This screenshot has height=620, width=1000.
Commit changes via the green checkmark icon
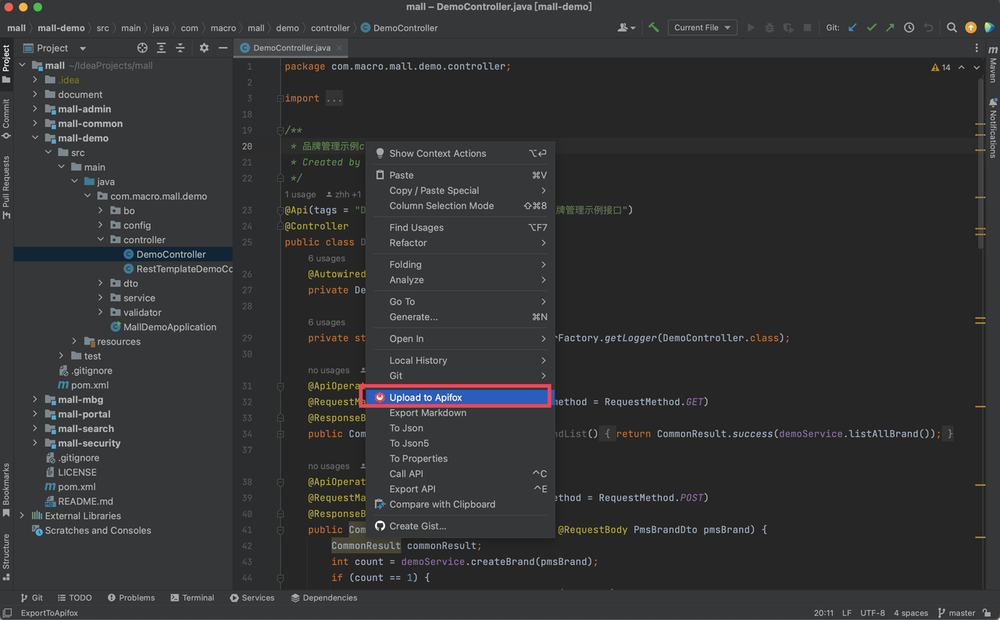[872, 27]
